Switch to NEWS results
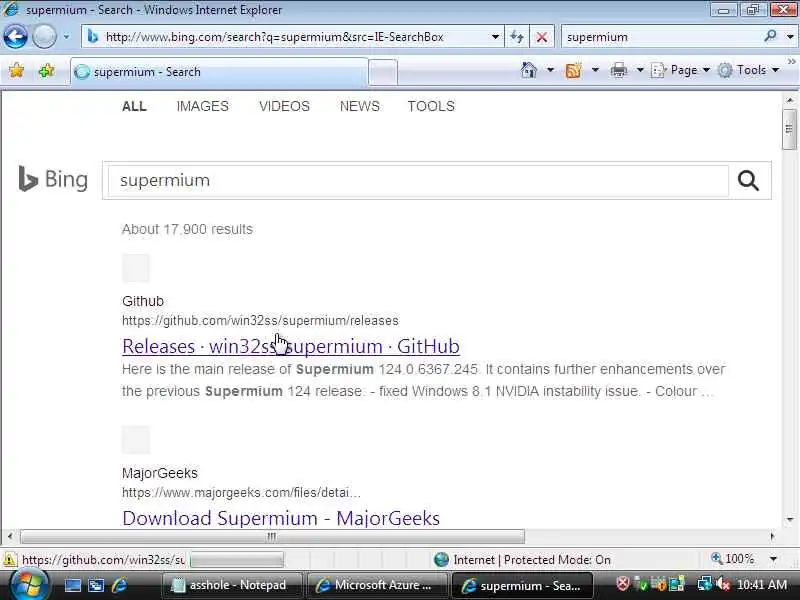Viewport: 800px width, 600px height. pos(360,106)
